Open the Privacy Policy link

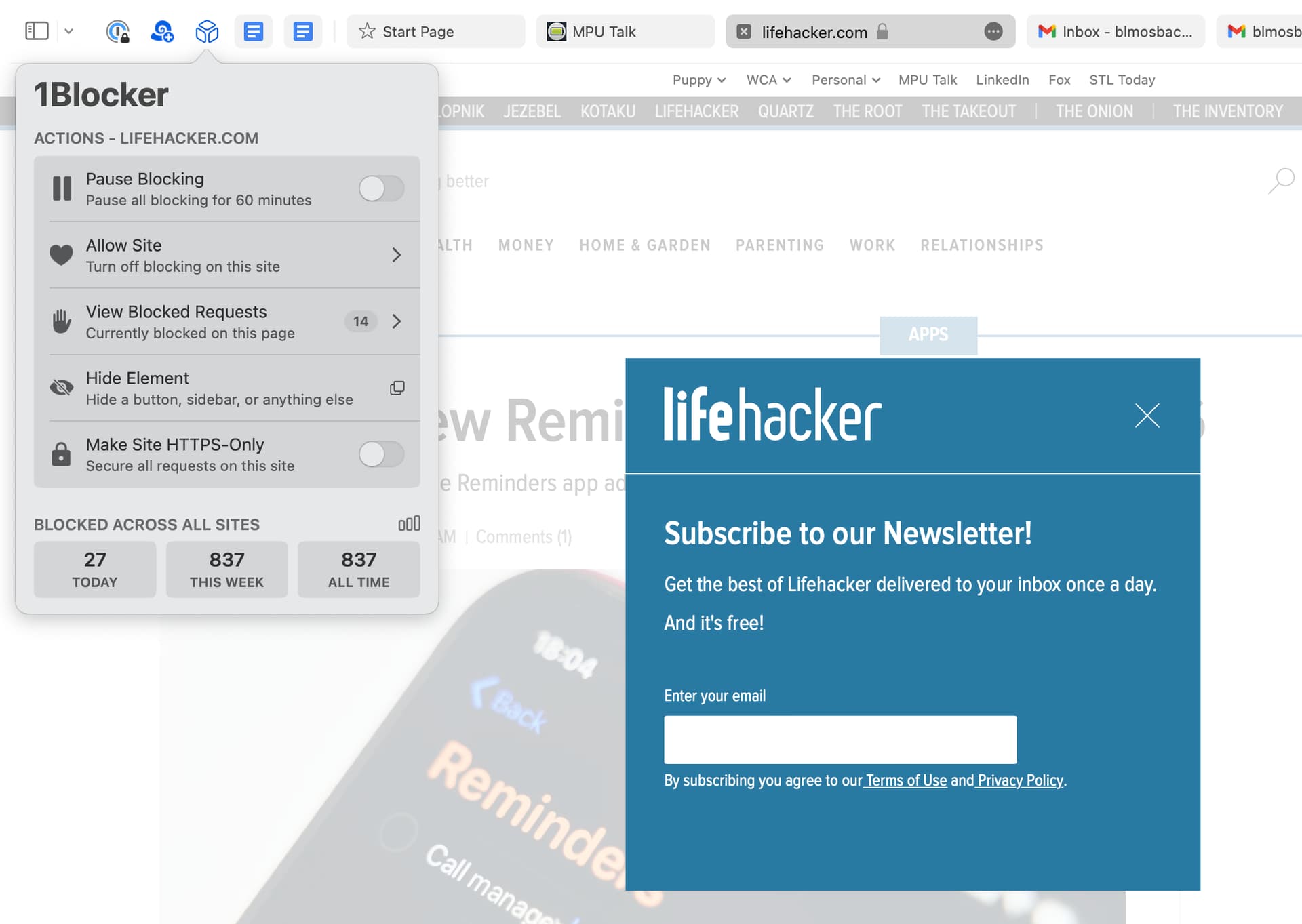1020,780
